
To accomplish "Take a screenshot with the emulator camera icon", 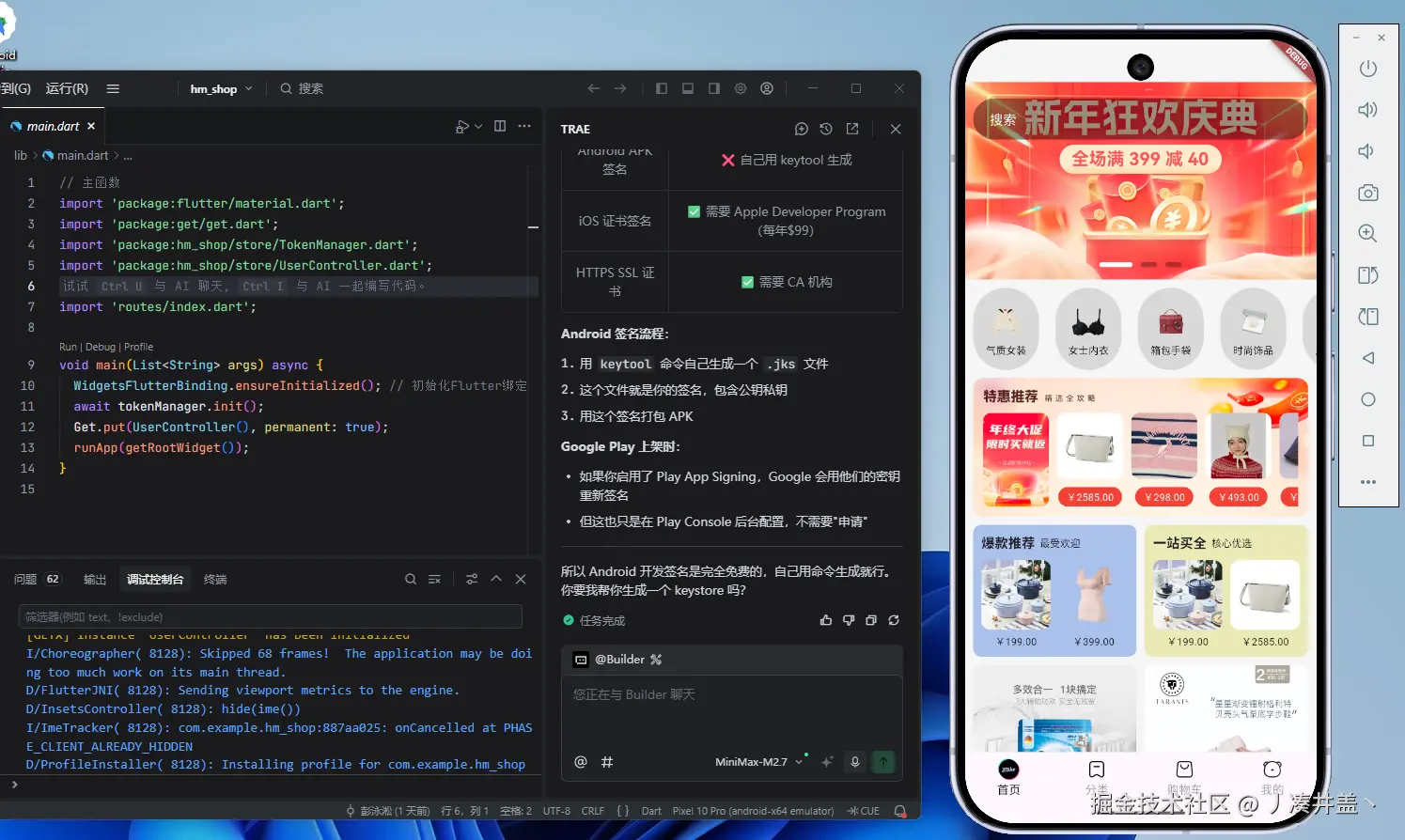I will pos(1368,192).
